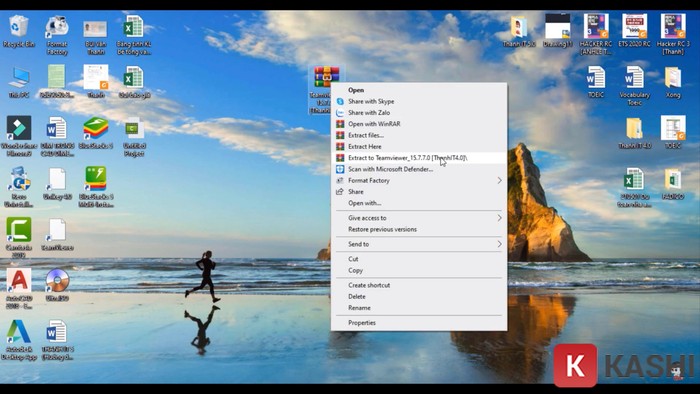Expand the Give access to submenu arrow
Image resolution: width=700 pixels, height=394 pixels.
coord(499,218)
